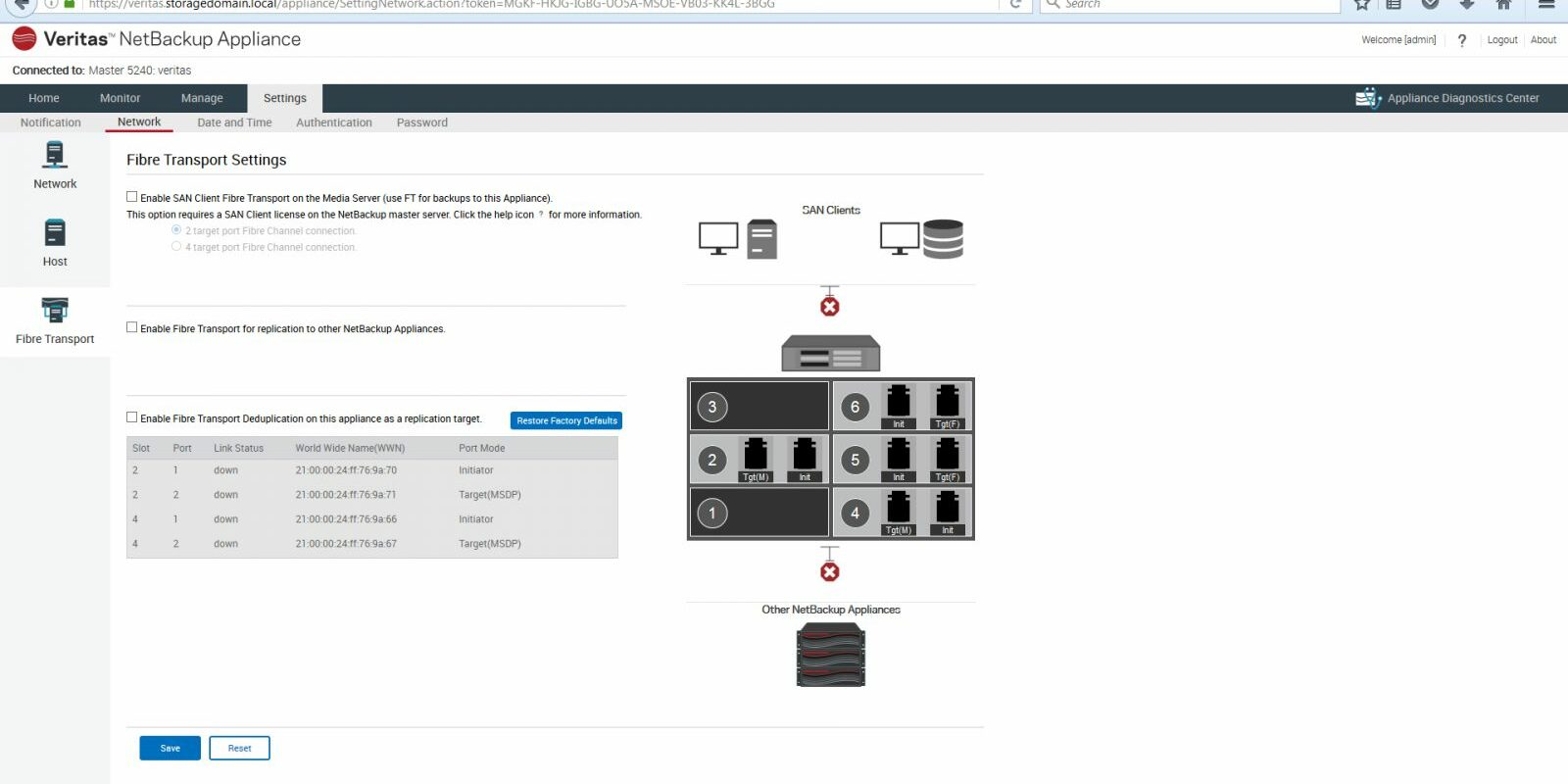Click the SAN client monitor and tower icon
The width and height of the screenshot is (1568, 784).
pos(738,239)
